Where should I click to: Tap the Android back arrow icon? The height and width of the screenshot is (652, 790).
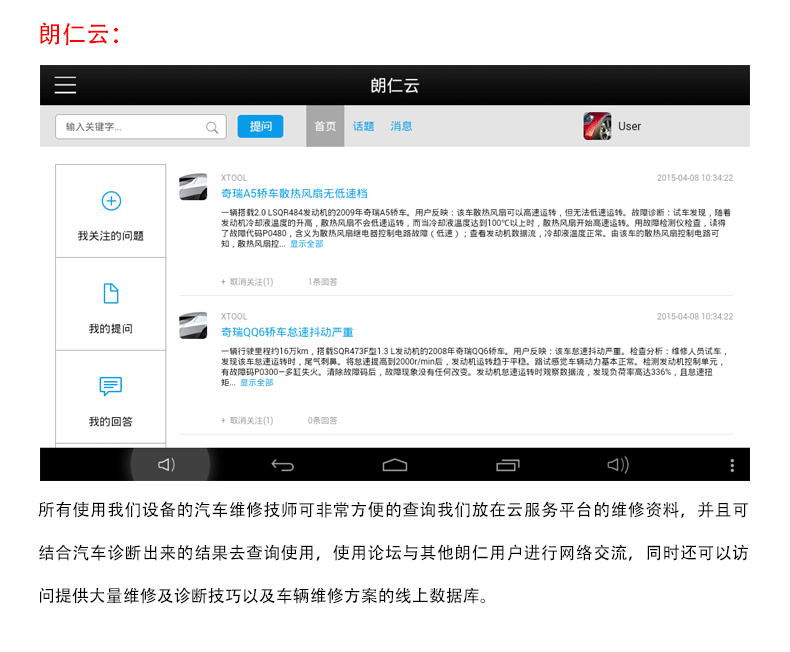283,465
